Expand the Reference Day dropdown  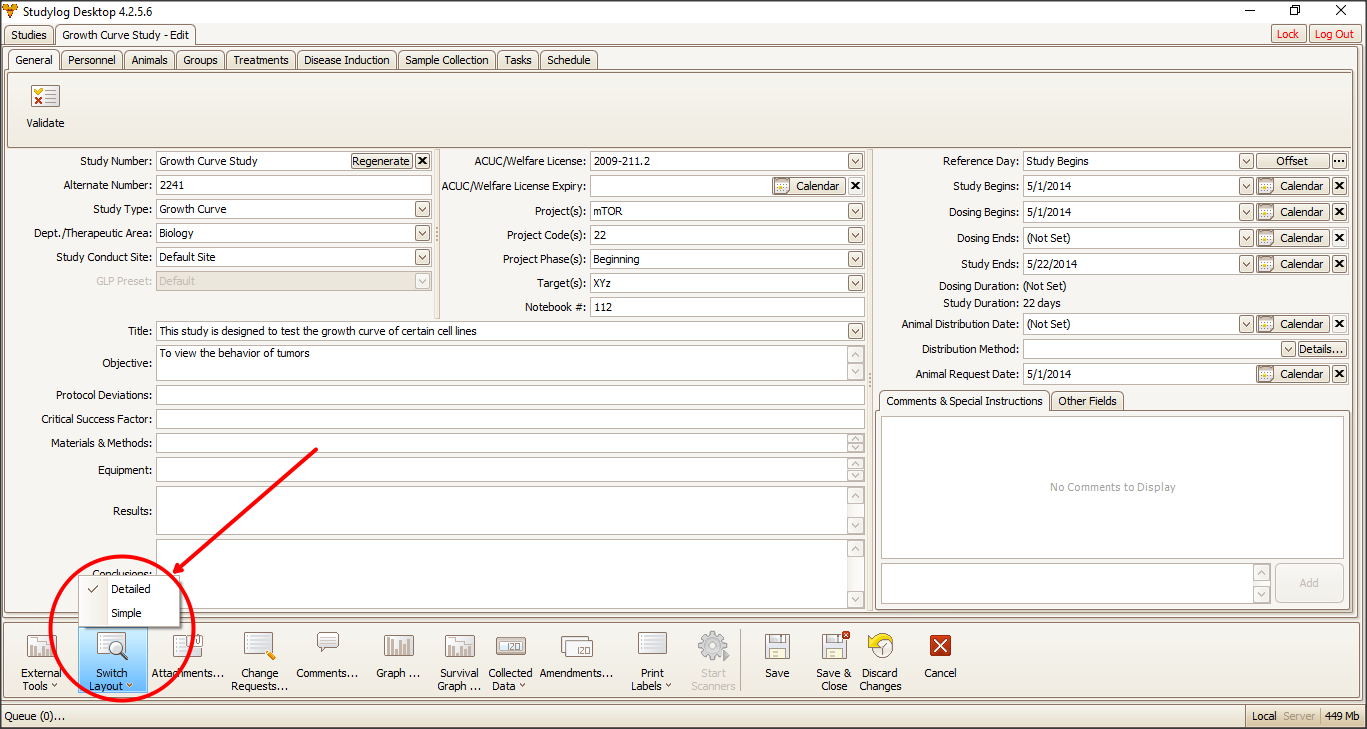click(1246, 161)
